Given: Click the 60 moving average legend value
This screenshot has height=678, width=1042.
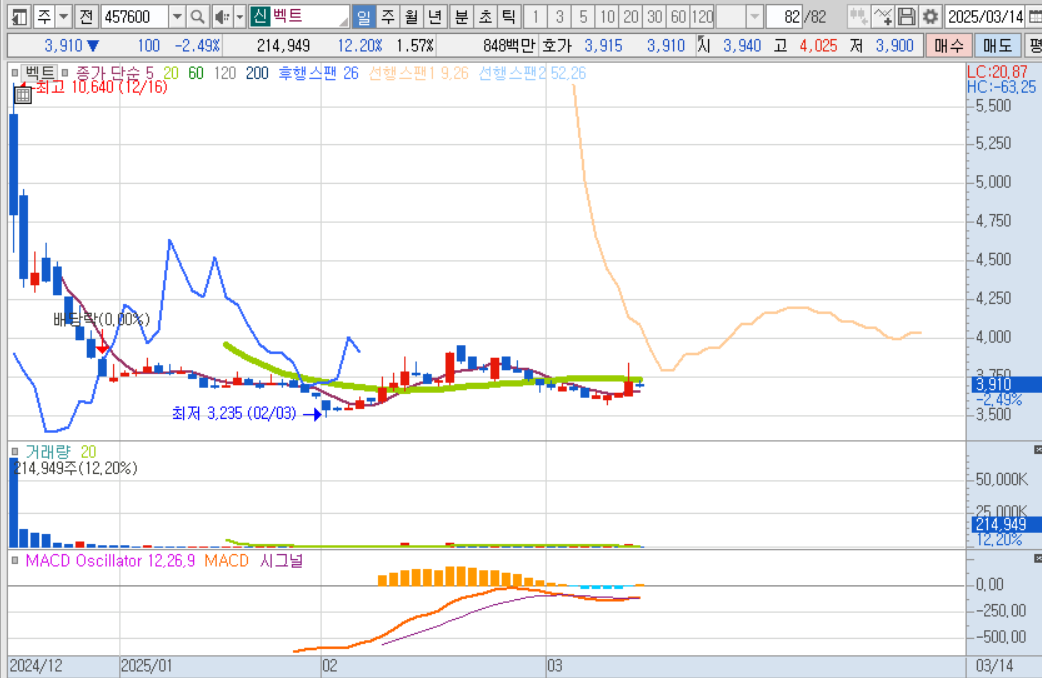Looking at the screenshot, I should click(x=195, y=73).
